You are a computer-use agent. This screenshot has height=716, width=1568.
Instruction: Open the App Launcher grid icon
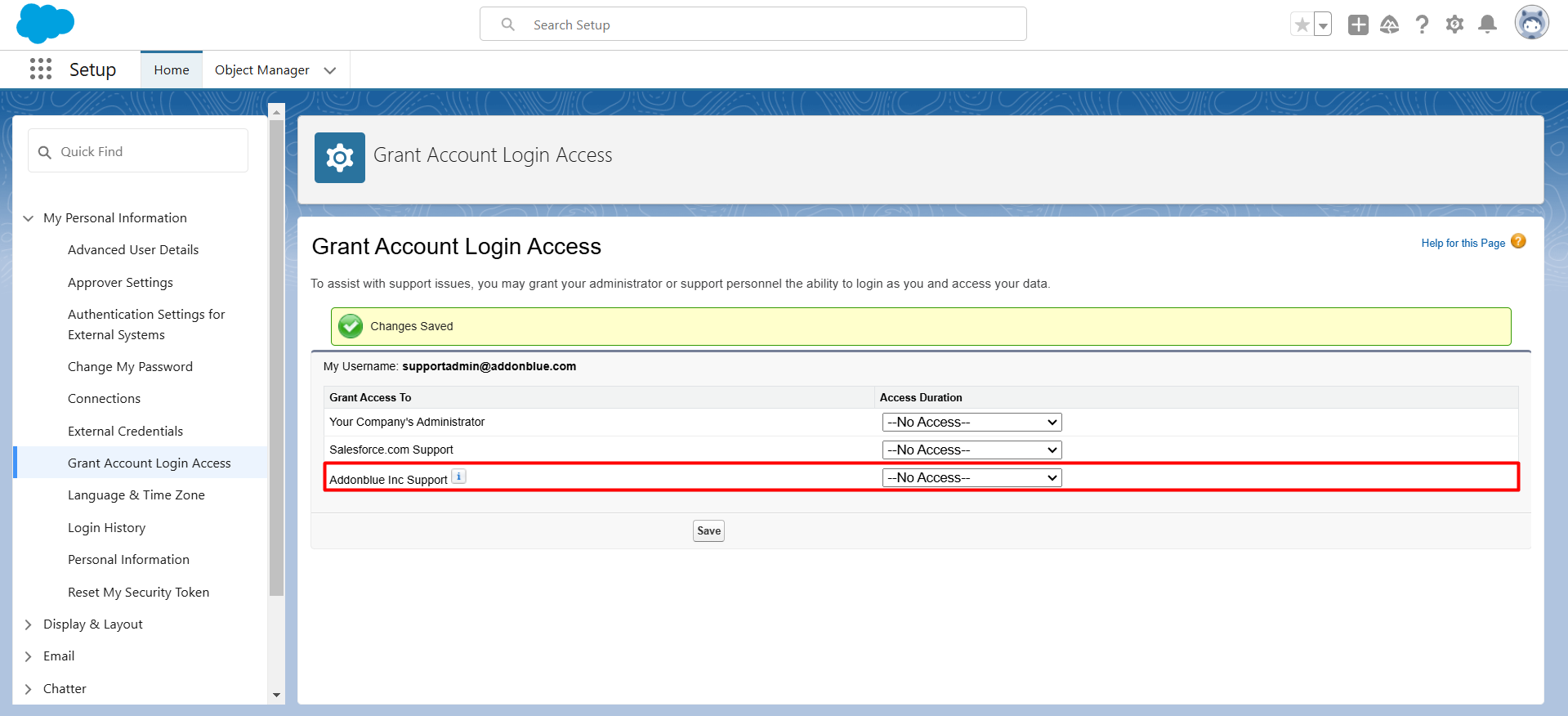click(x=41, y=69)
